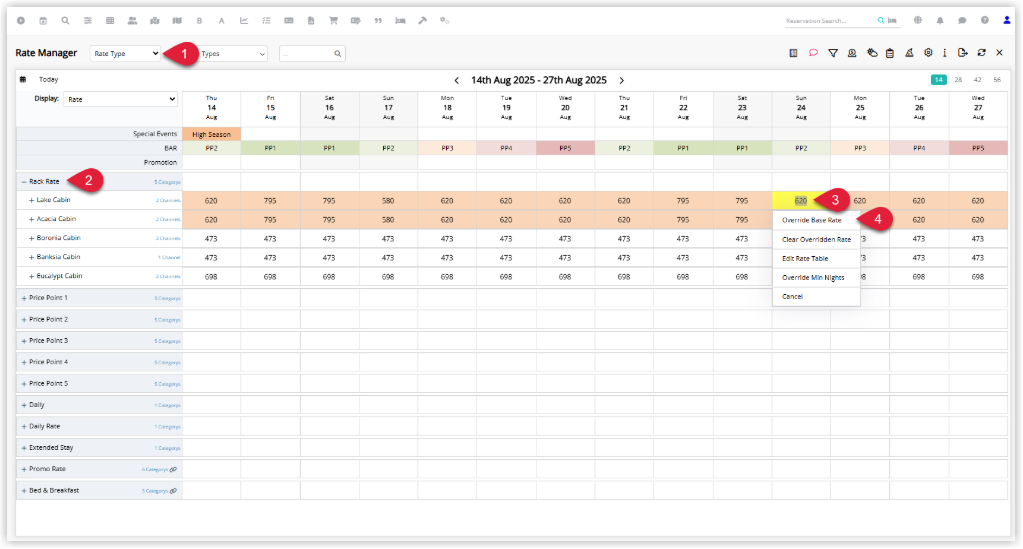Click the quotes icon in top toolbar

click(x=378, y=21)
